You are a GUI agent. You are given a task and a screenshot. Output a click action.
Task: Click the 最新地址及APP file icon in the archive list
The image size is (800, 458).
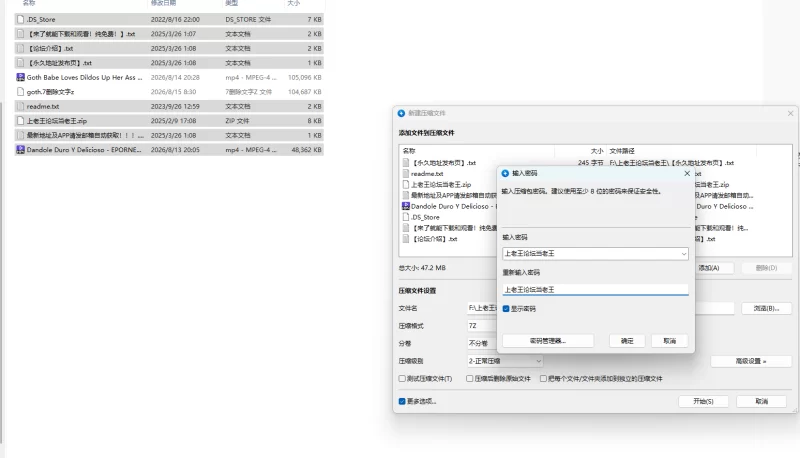[406, 195]
